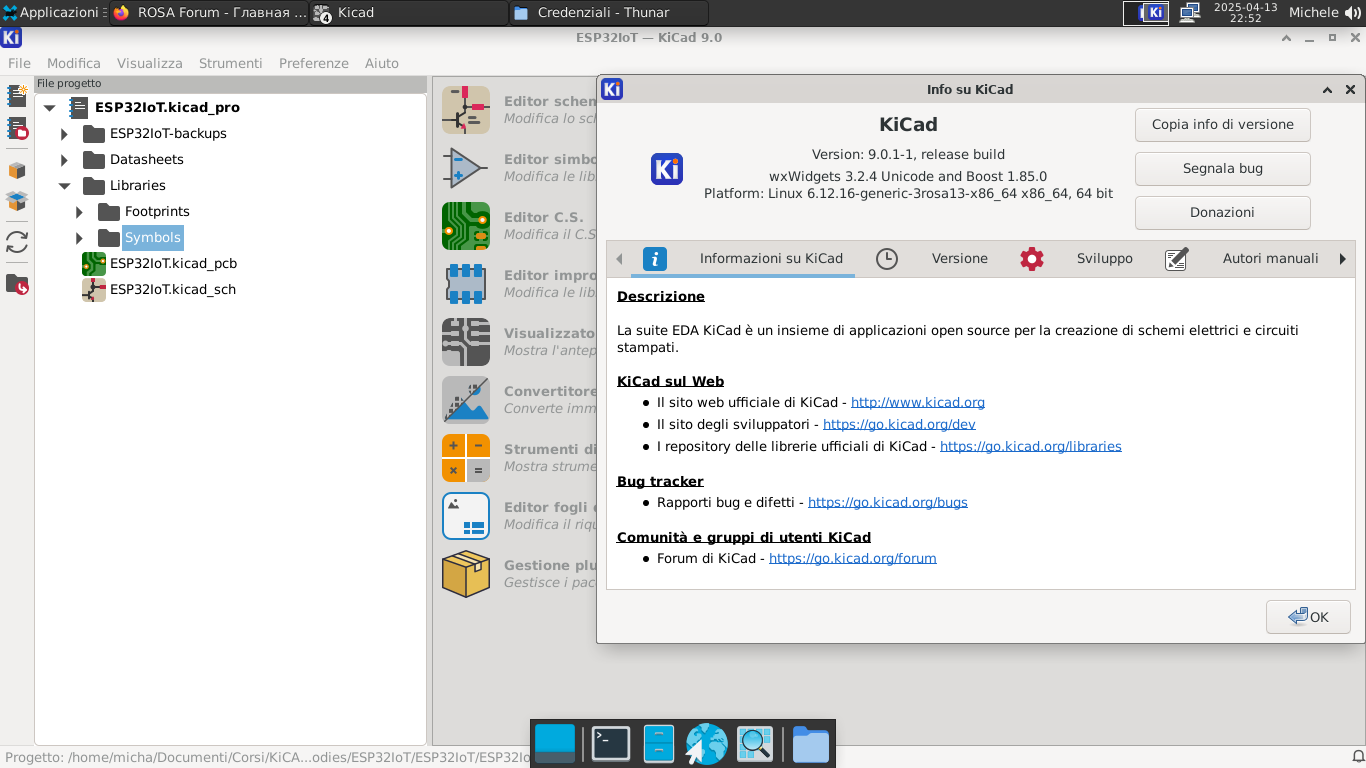Viewport: 1366px width, 768px height.
Task: Select ESP32IoT.kicad_sch in project tree
Action: pos(173,290)
